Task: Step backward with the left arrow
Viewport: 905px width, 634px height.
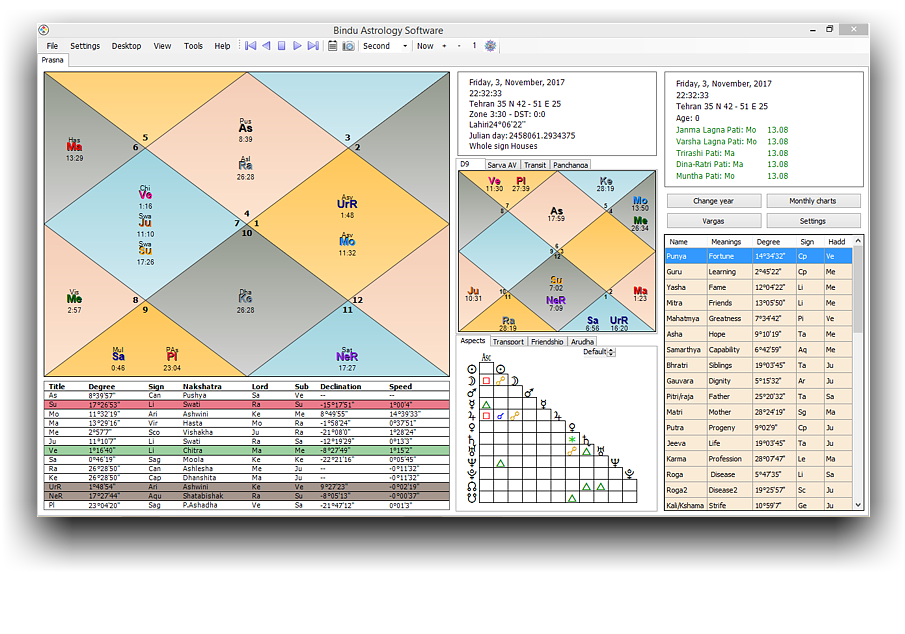Action: [266, 46]
